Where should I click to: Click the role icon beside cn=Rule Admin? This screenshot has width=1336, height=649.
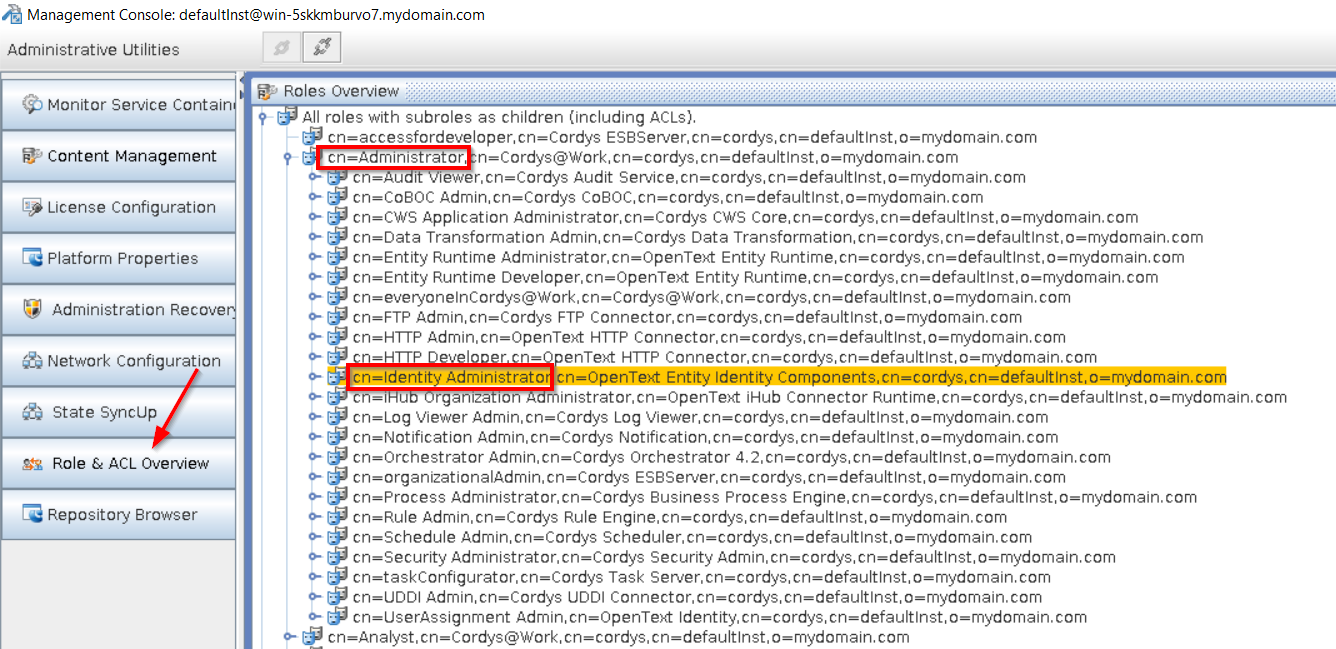coord(338,517)
